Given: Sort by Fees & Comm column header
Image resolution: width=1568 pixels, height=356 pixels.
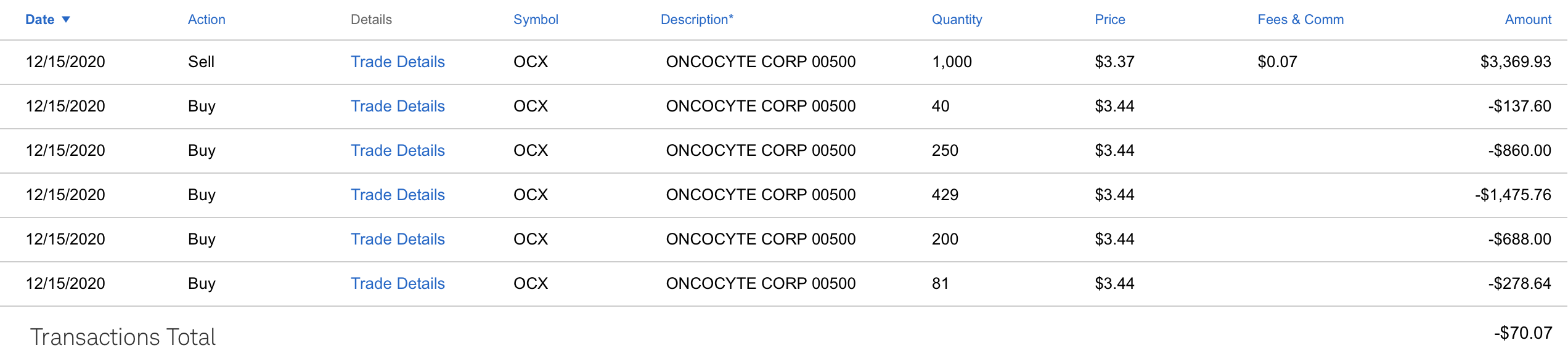Looking at the screenshot, I should 1301,20.
